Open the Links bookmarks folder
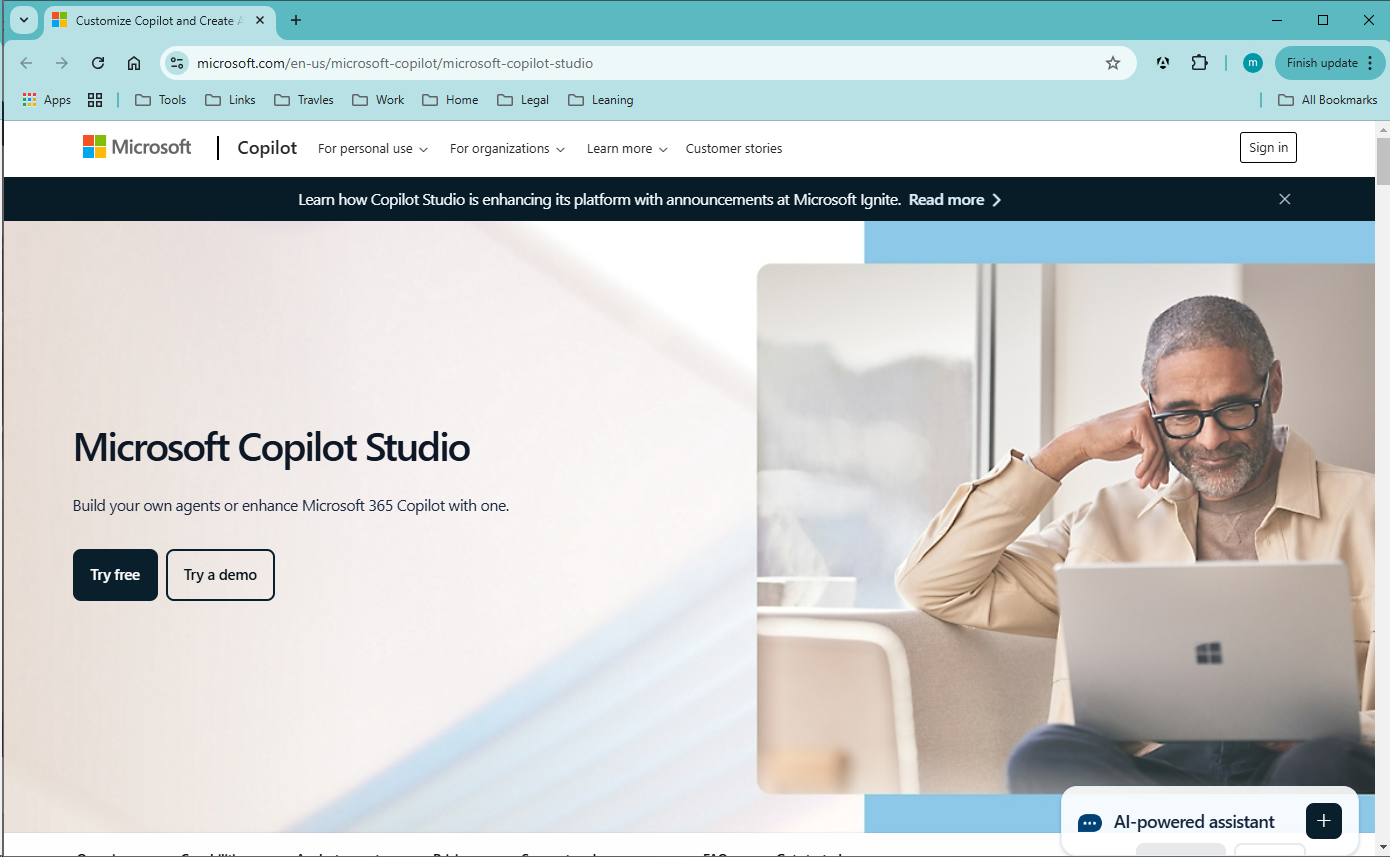1390x857 pixels. click(230, 100)
